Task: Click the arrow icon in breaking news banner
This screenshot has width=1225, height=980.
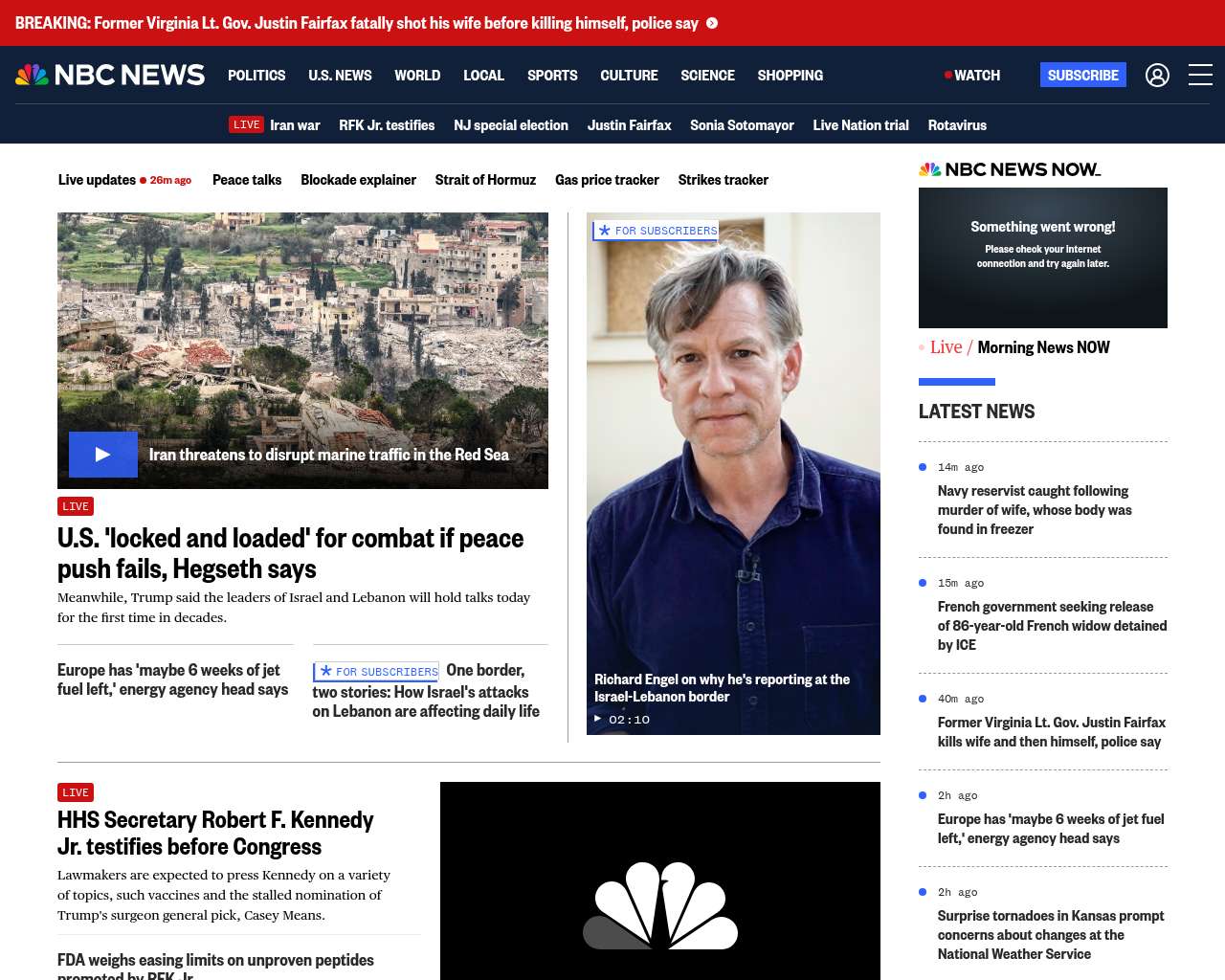Action: click(712, 23)
